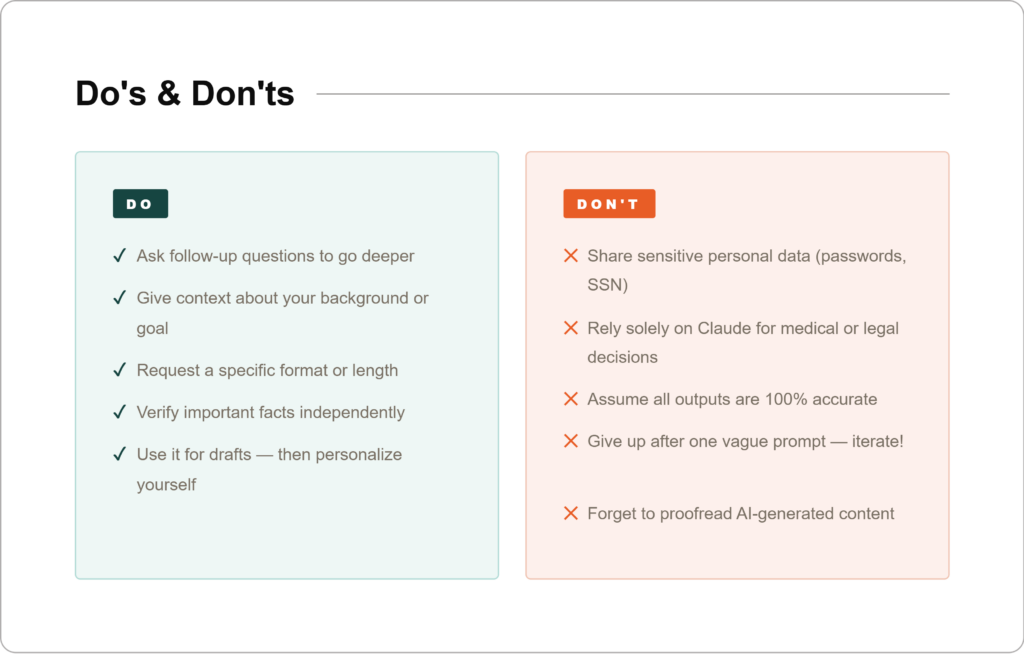Click the horizontal divider line beside the heading
The height and width of the screenshot is (654, 1024).
pyautogui.click(x=632, y=94)
